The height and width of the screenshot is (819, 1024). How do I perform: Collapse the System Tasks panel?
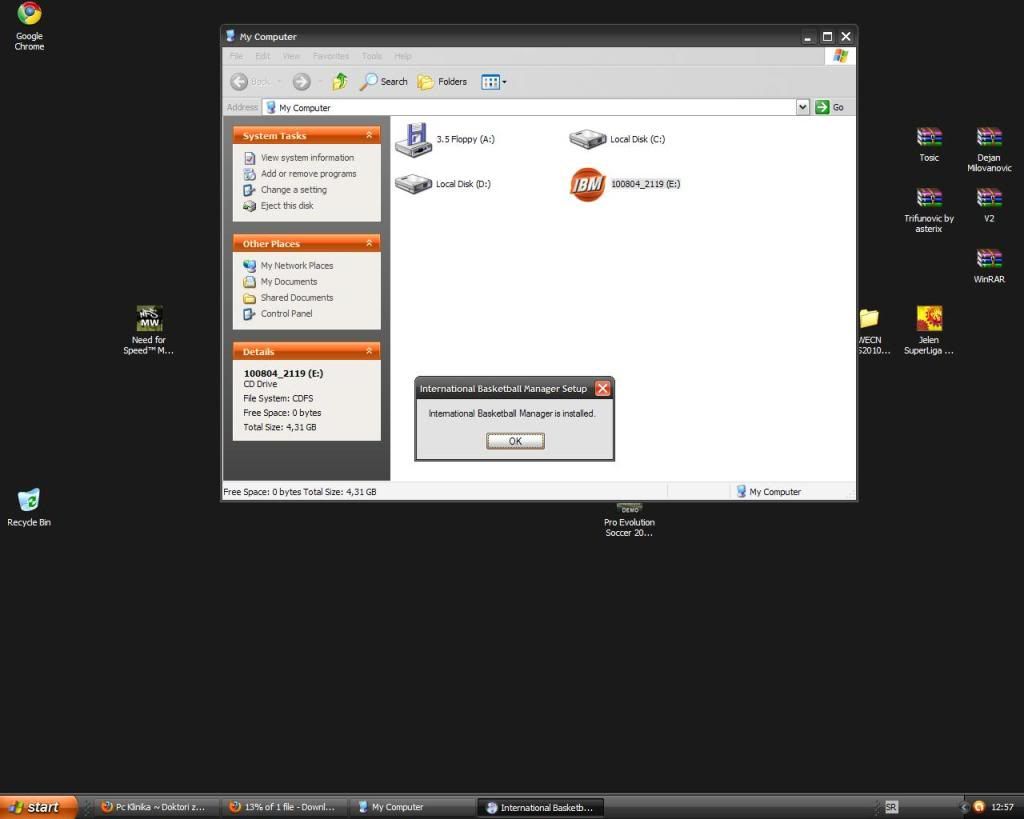coord(369,135)
